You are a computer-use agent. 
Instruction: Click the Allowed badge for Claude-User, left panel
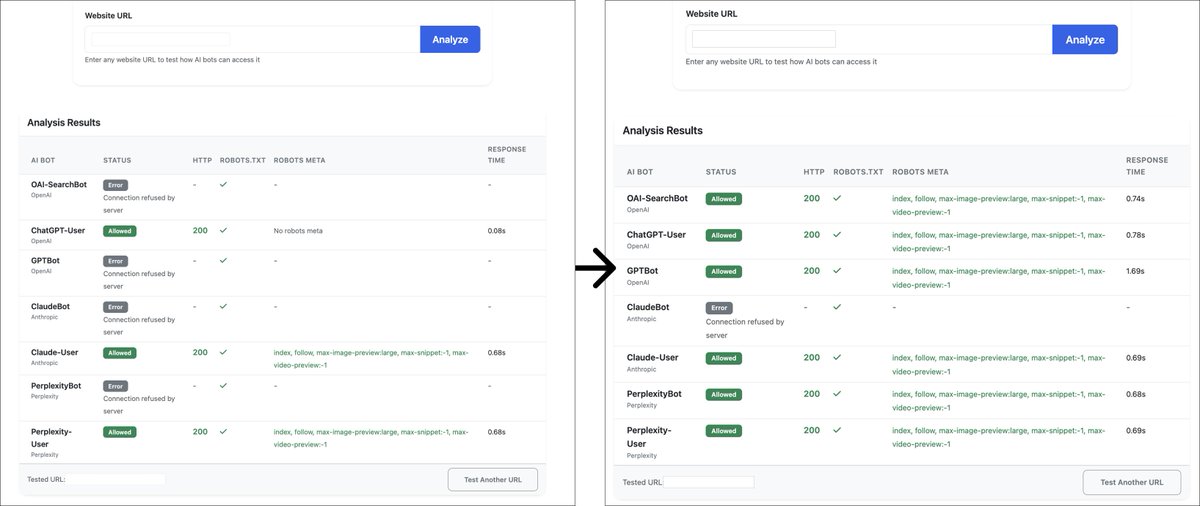(119, 353)
